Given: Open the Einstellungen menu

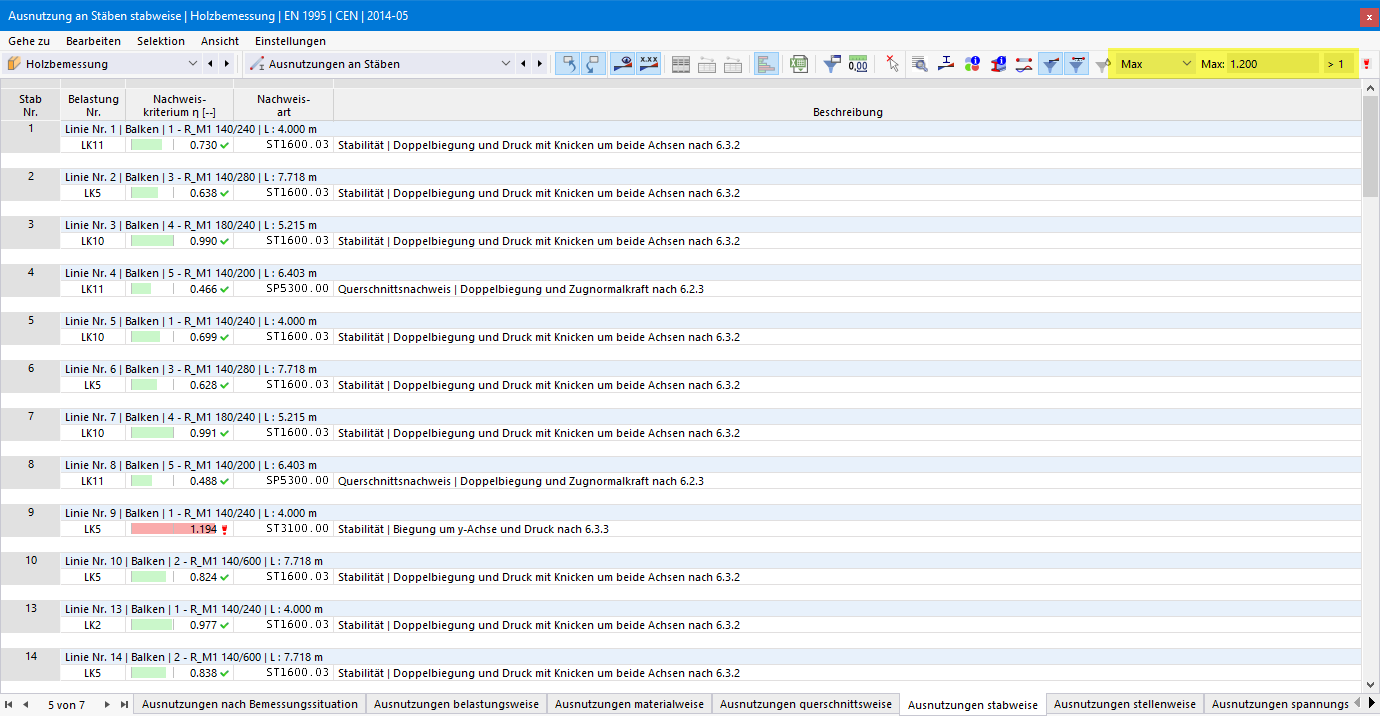Looking at the screenshot, I should click(x=290, y=41).
